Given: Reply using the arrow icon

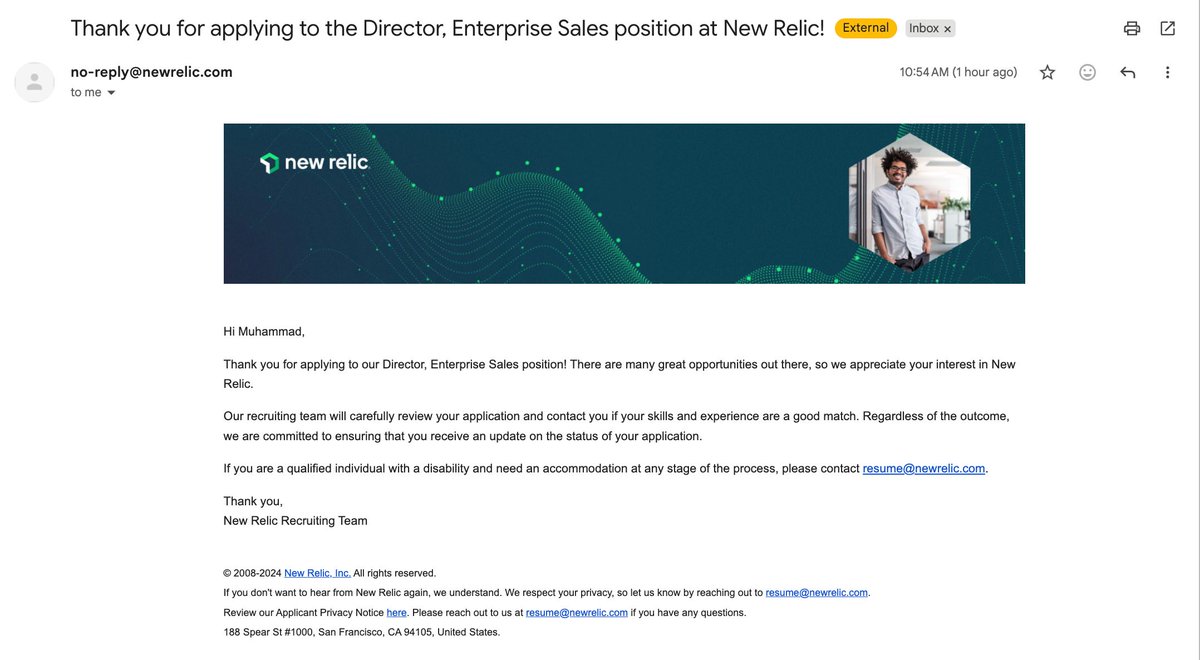Looking at the screenshot, I should point(1128,72).
